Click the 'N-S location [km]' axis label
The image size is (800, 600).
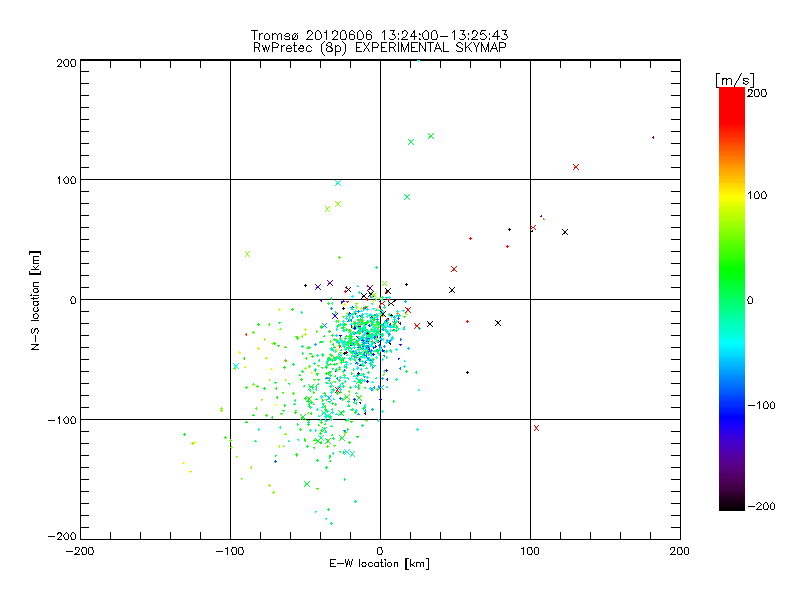[35, 300]
